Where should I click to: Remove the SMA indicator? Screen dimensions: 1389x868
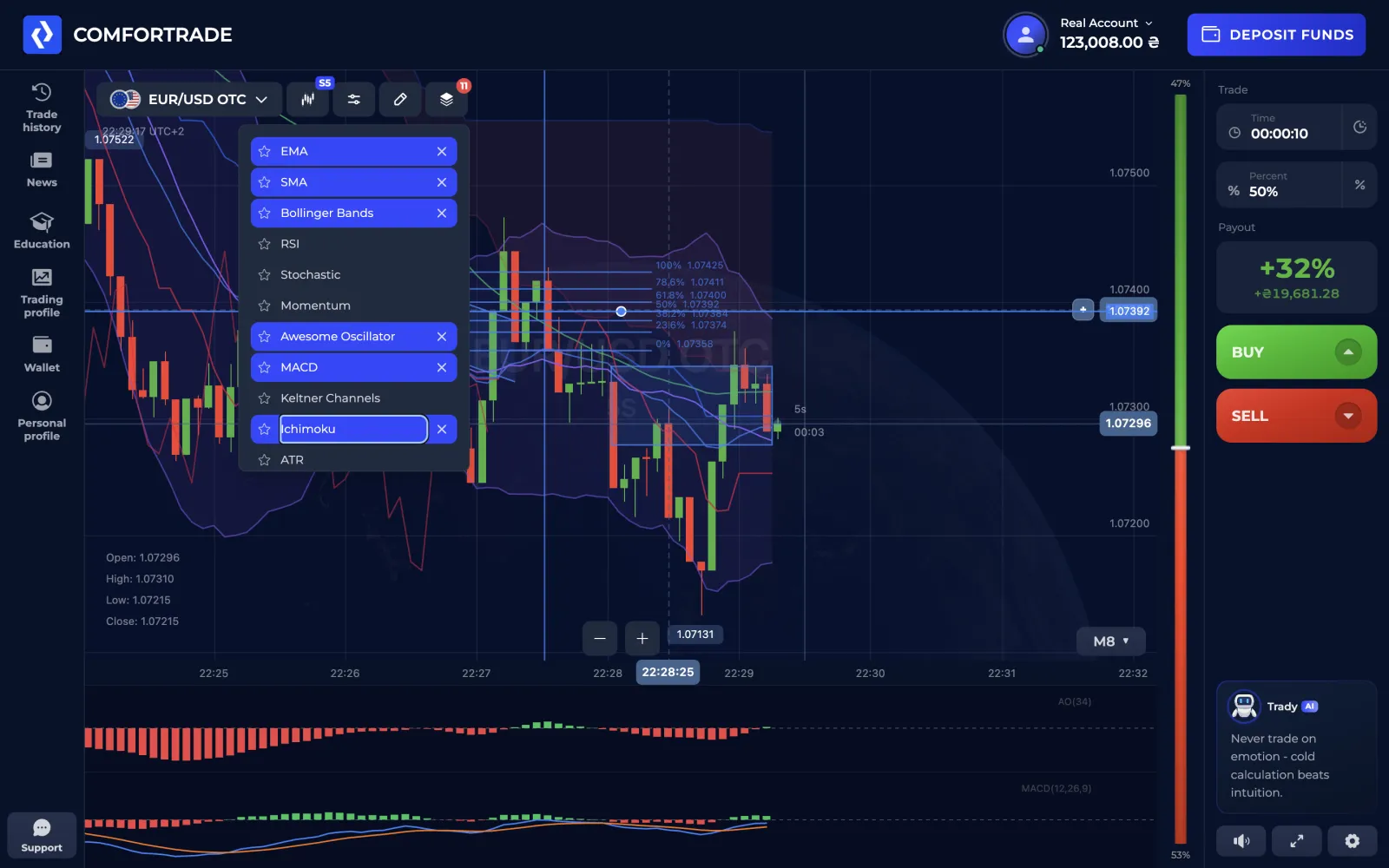(442, 182)
